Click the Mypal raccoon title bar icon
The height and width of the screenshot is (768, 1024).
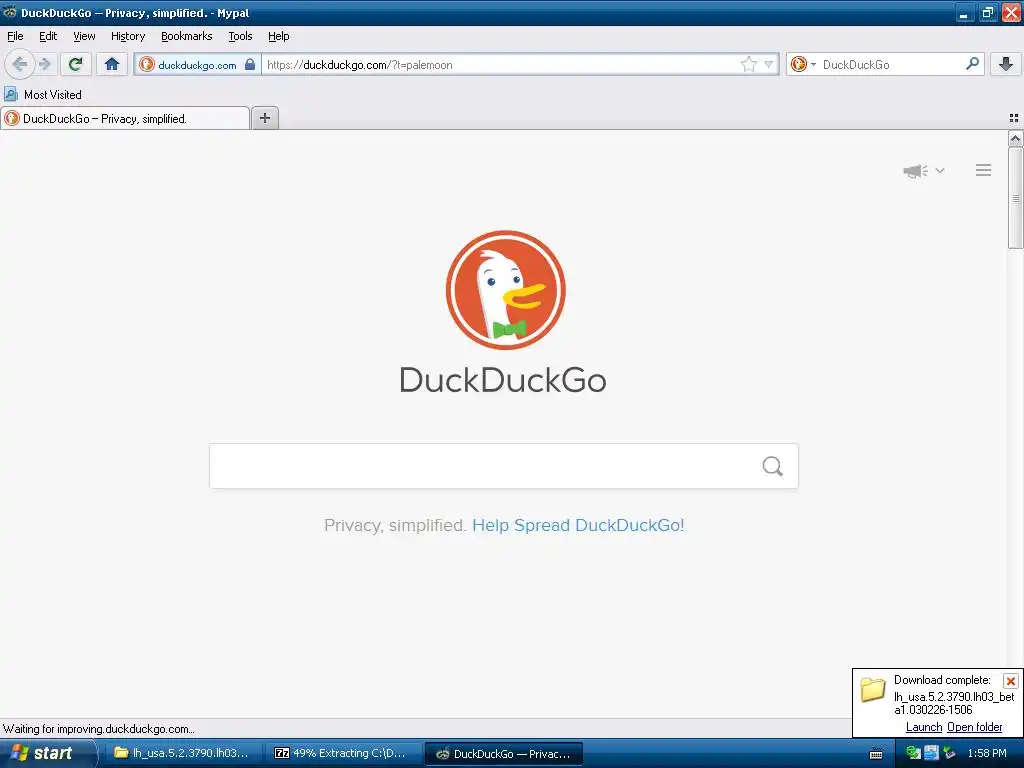coord(9,12)
